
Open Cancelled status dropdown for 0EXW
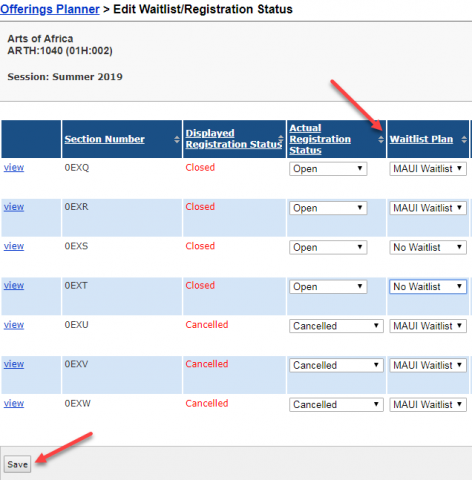(x=336, y=405)
